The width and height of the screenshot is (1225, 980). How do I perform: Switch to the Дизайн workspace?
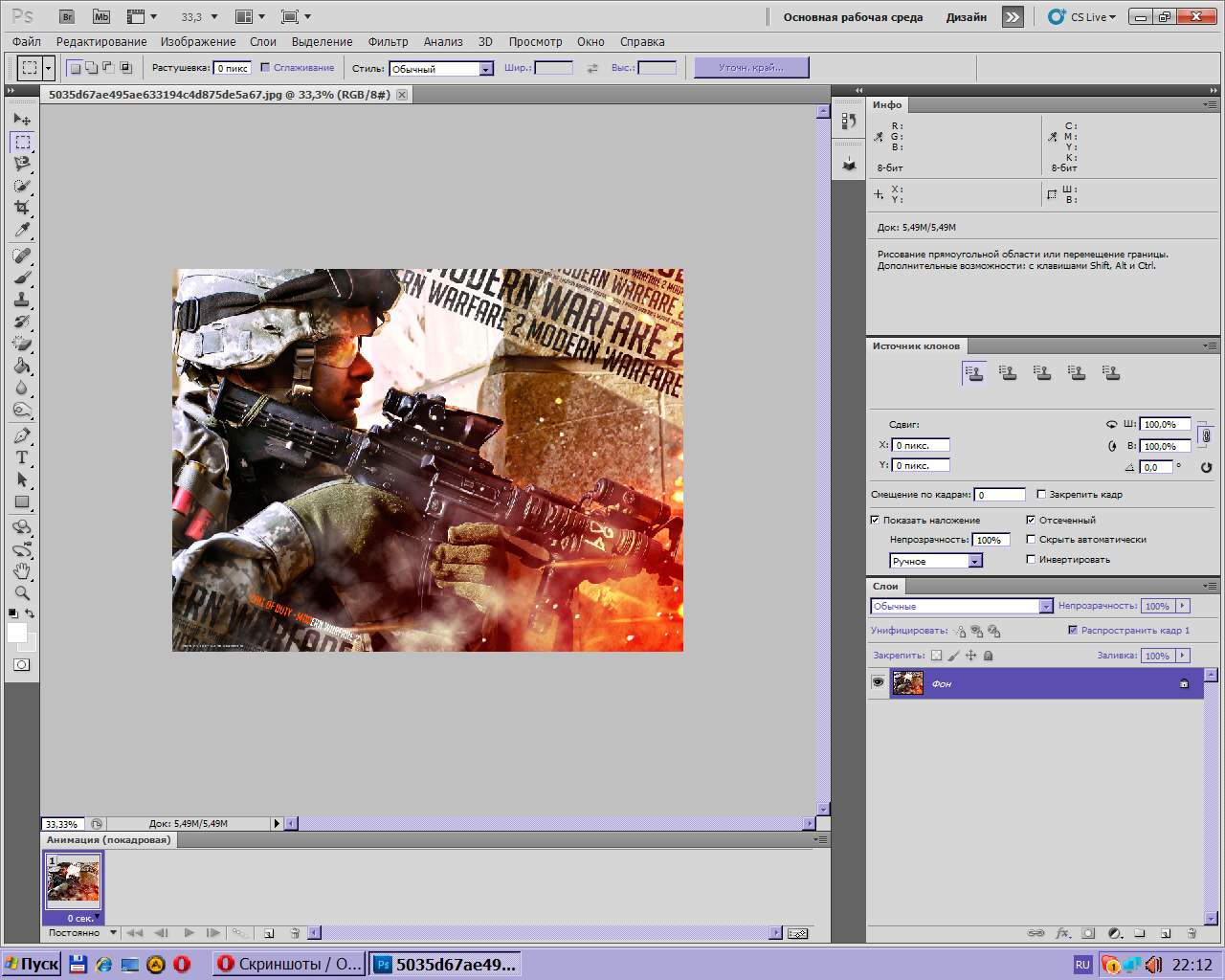pos(966,17)
